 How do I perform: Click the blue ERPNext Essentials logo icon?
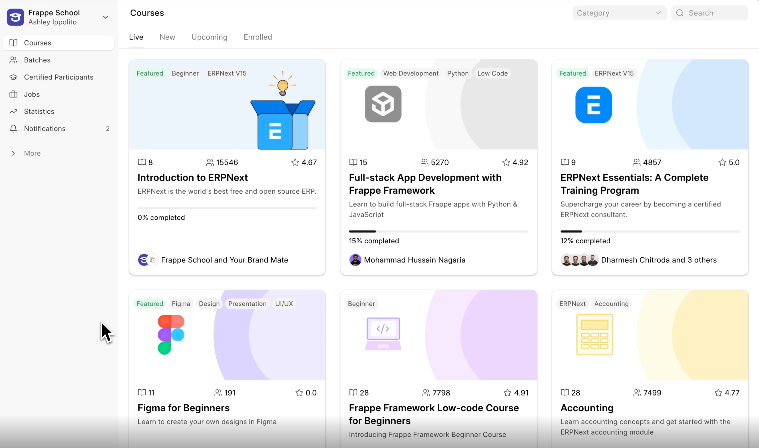tap(593, 105)
